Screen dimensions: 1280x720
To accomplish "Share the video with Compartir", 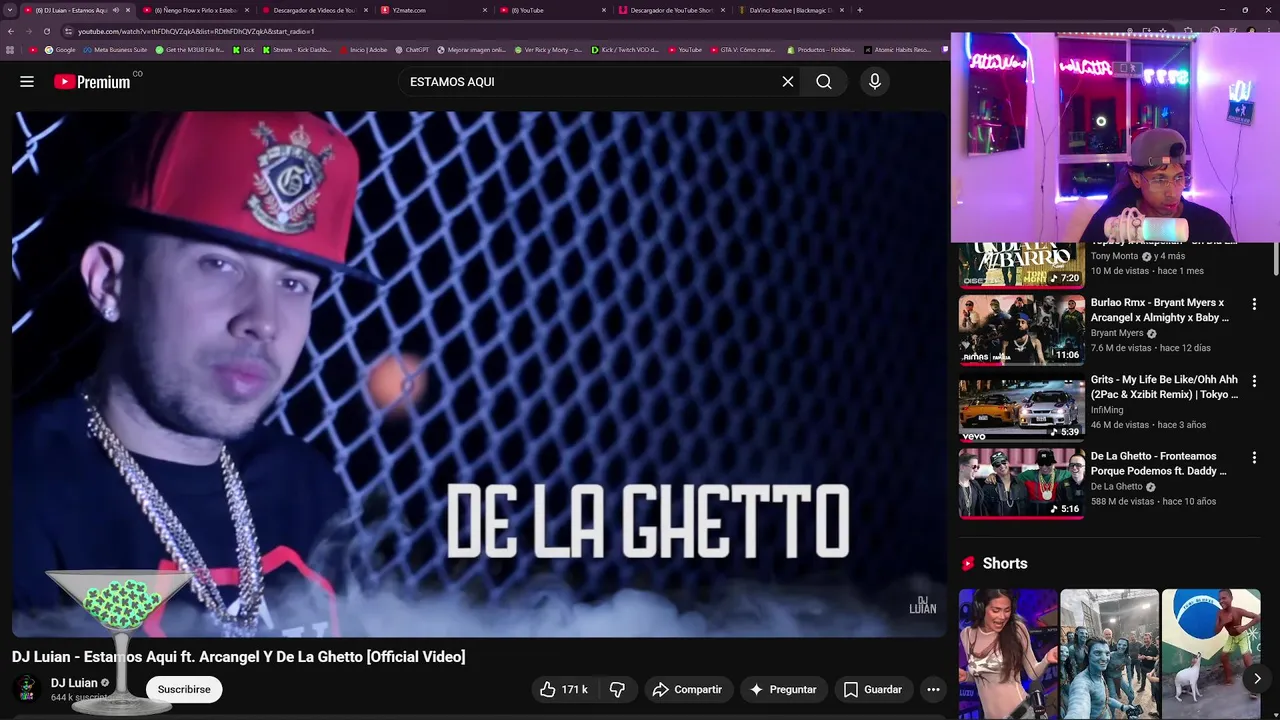I will tap(687, 689).
